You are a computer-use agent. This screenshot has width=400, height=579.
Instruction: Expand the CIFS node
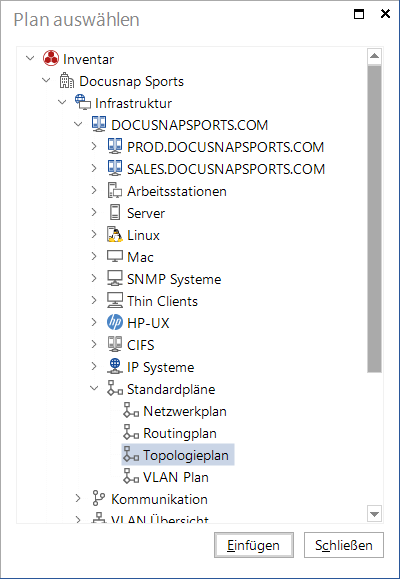[94, 344]
